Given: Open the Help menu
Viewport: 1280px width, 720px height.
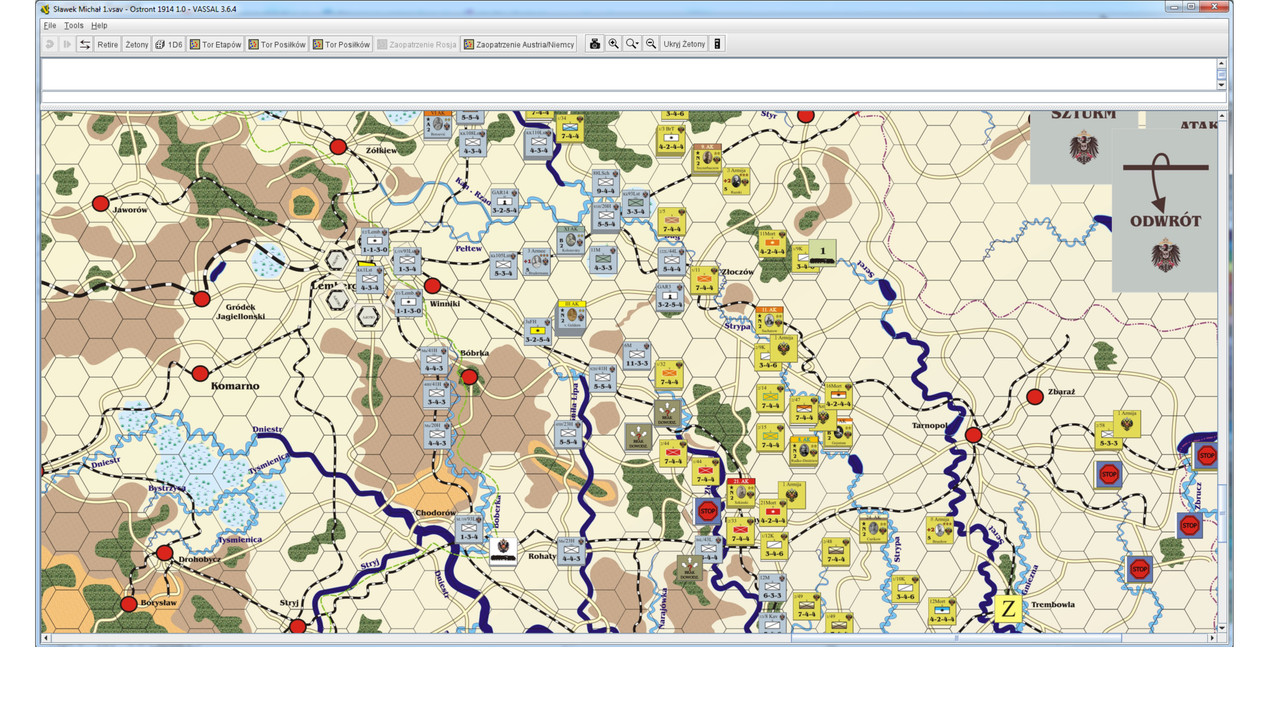Looking at the screenshot, I should click(99, 25).
